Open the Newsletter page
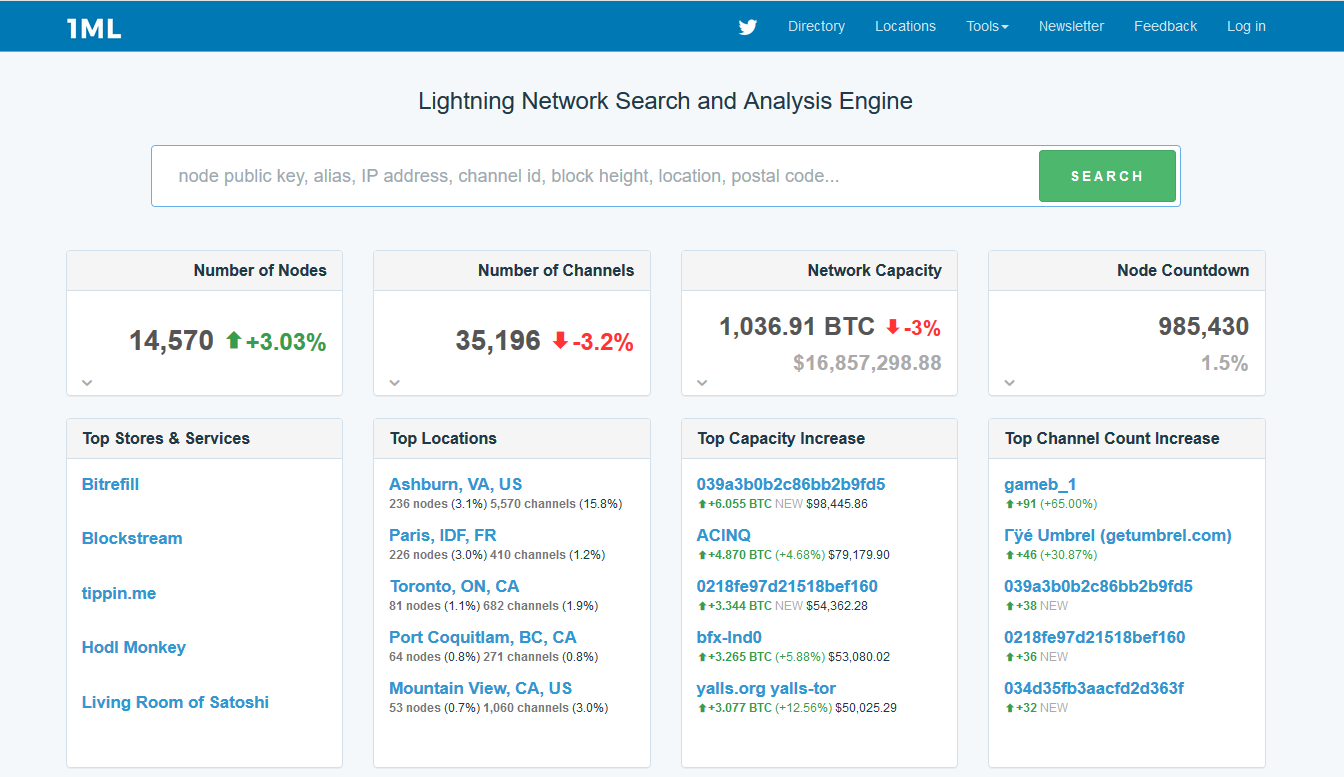 coord(1071,26)
